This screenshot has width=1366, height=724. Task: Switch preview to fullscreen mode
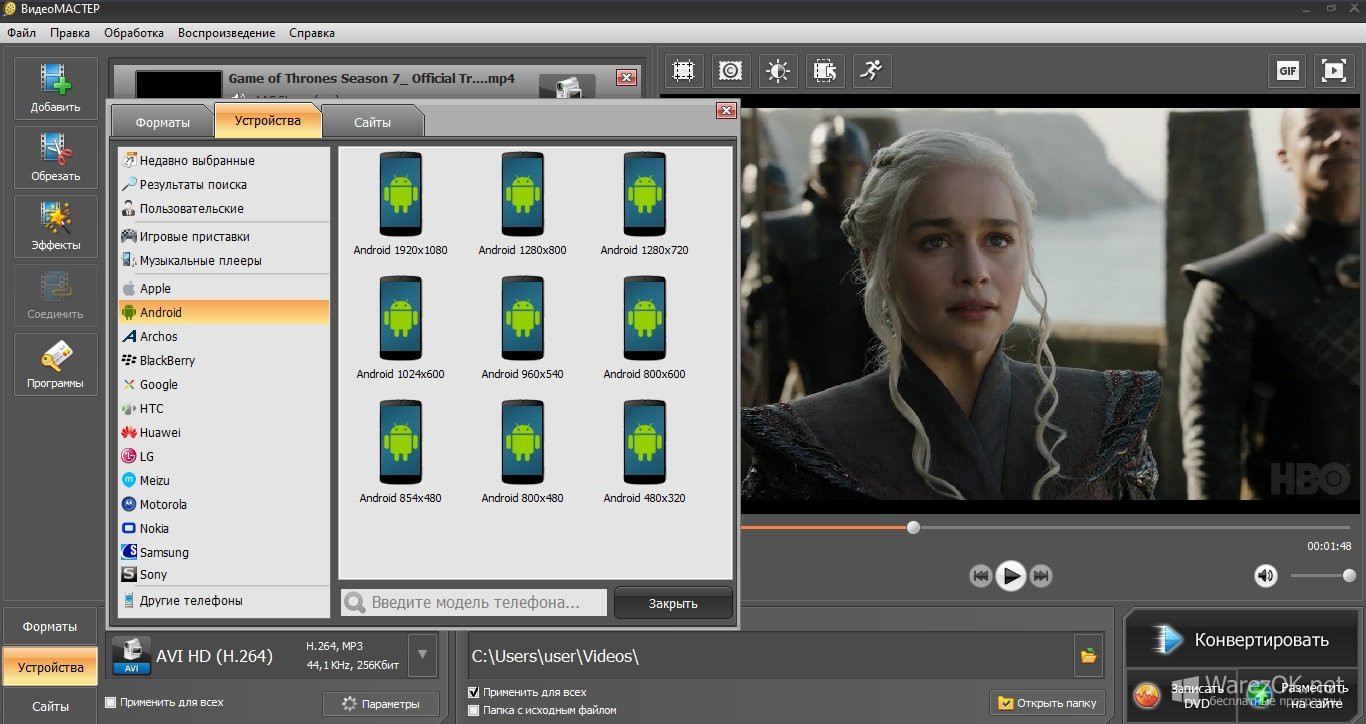point(1333,71)
